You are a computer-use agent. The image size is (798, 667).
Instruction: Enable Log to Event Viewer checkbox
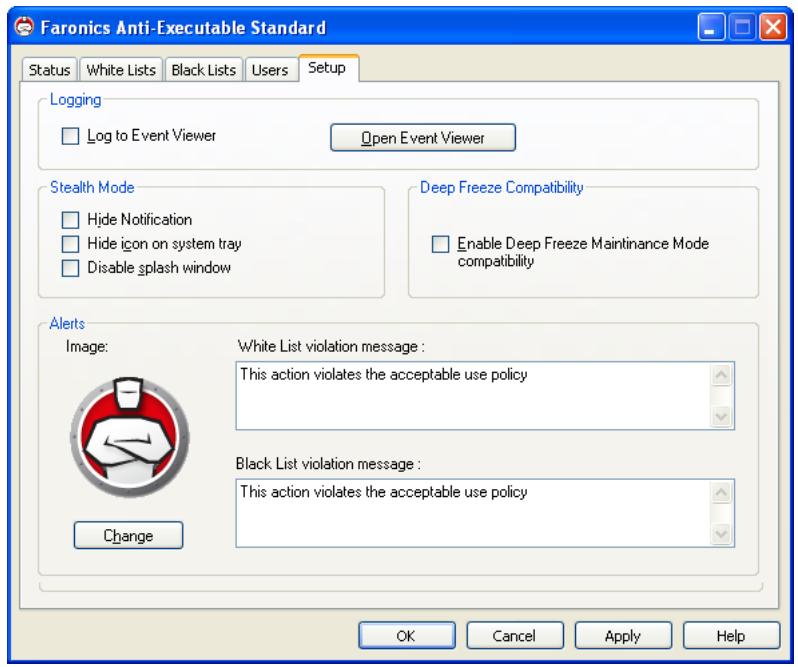70,136
